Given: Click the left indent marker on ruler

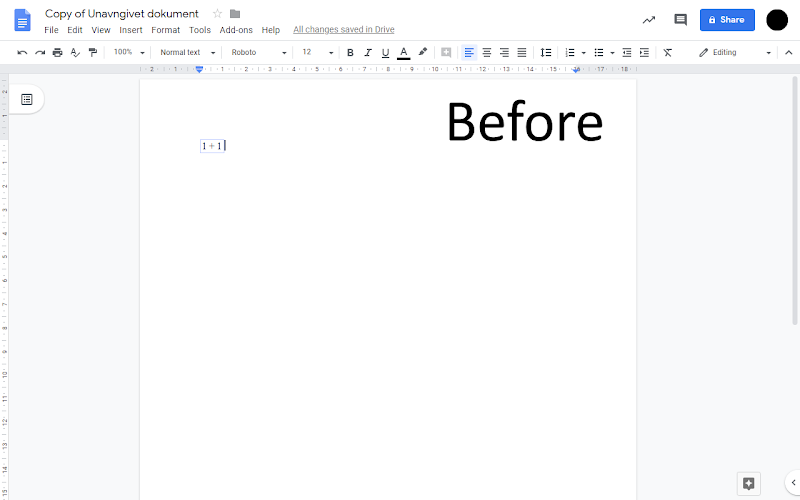Looking at the screenshot, I should [x=199, y=69].
